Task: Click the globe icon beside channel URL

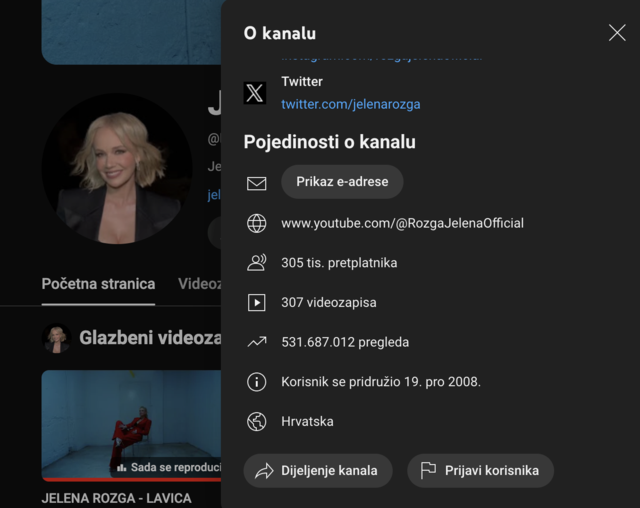Action: (x=256, y=223)
